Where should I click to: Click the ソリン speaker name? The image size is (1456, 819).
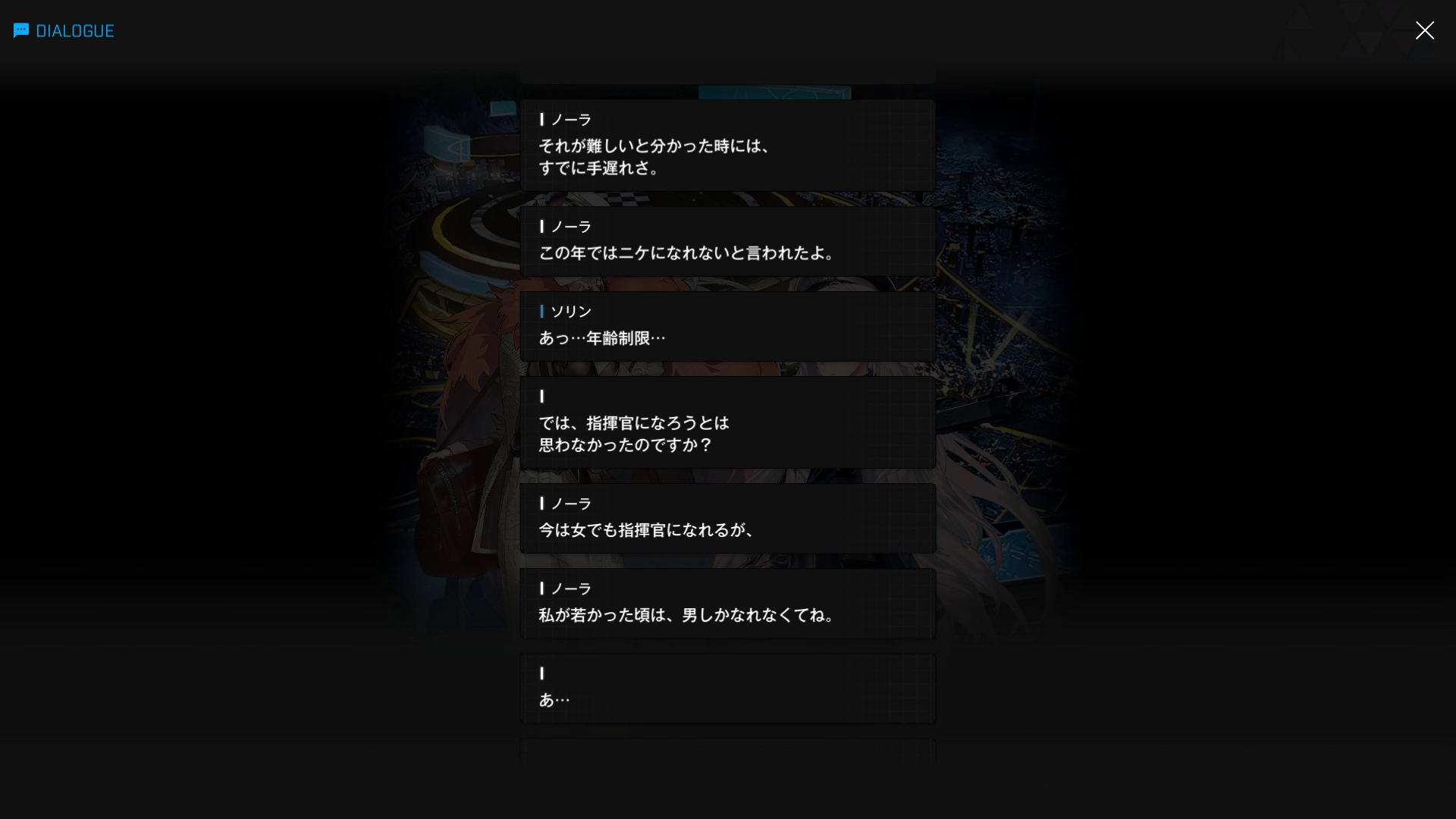[x=571, y=312]
